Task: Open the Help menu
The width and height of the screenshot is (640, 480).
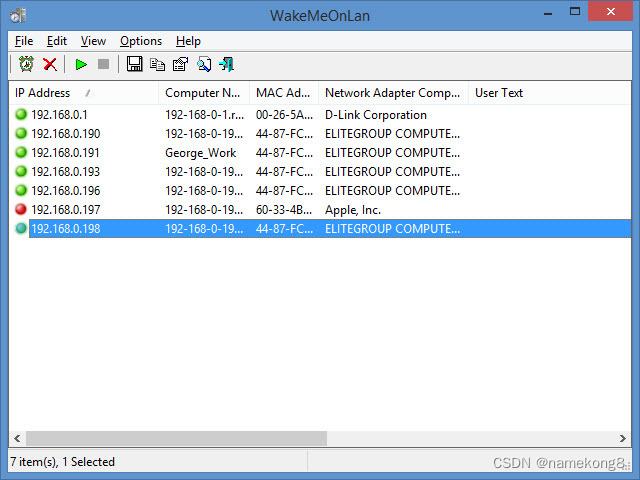Action: coord(188,41)
